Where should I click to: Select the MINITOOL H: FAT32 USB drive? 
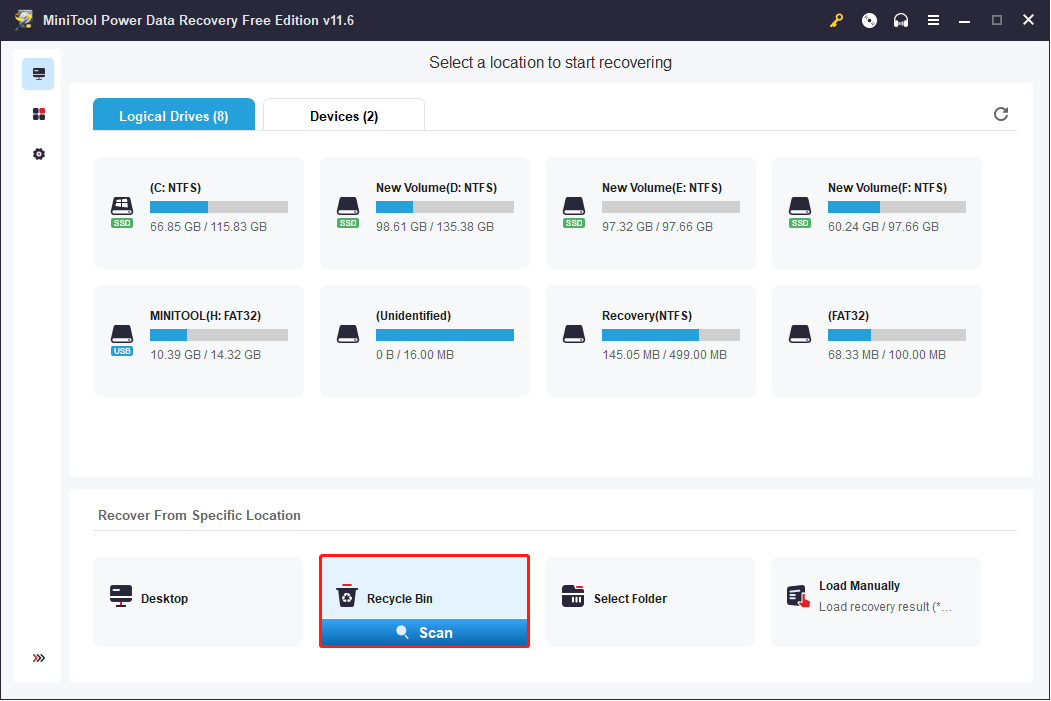click(x=198, y=341)
